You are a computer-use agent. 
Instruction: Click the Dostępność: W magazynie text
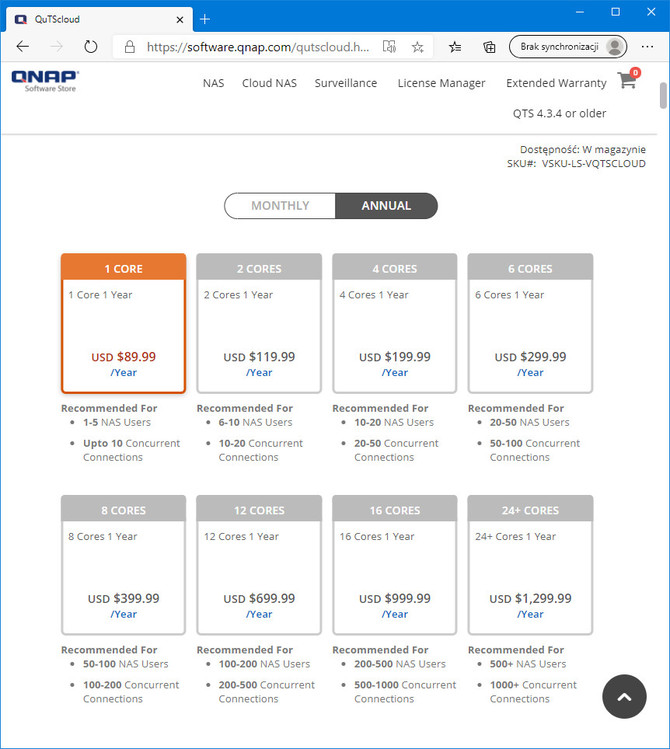click(x=583, y=150)
